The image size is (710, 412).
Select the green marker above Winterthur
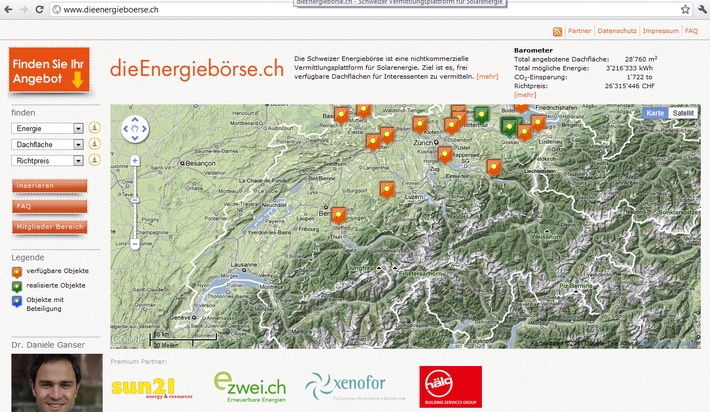coord(481,114)
